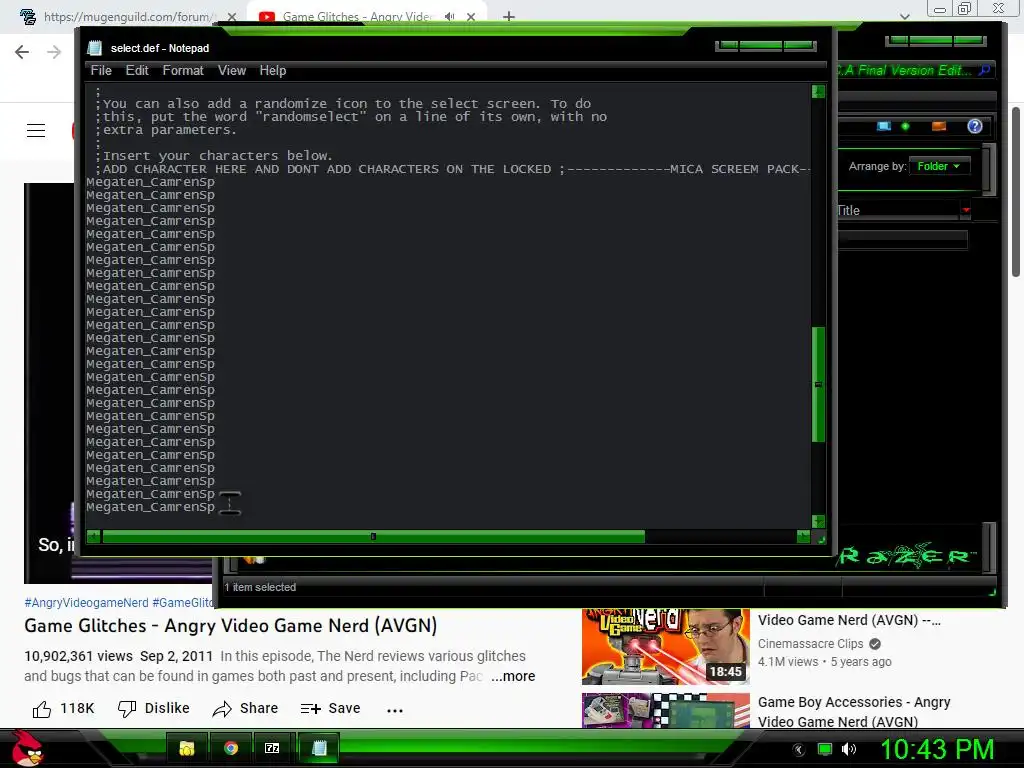Screen dimensions: 1024x768
Task: Close the Game Glitches YouTube tab
Action: coord(471,17)
